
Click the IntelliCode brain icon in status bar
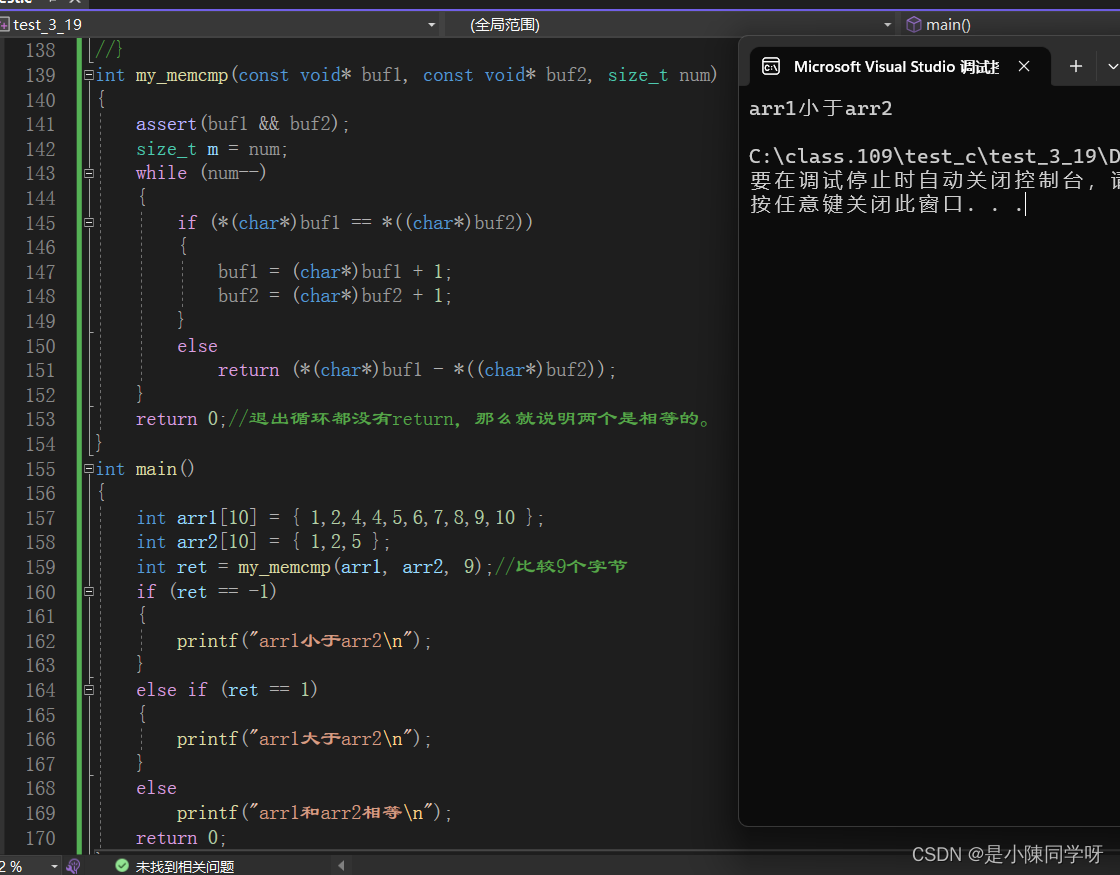point(72,866)
